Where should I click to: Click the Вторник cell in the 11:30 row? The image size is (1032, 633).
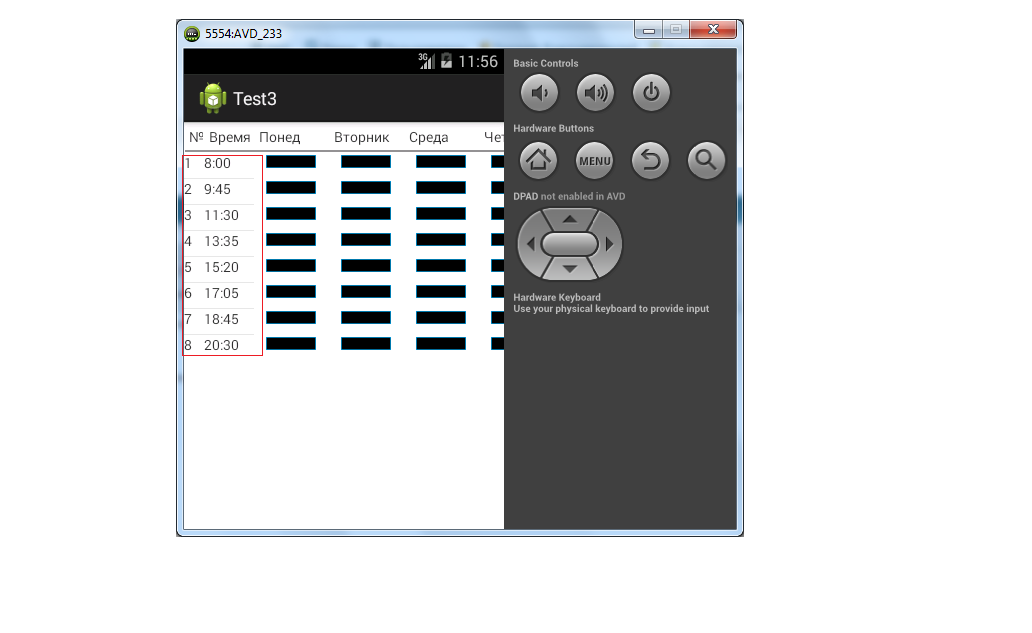click(366, 214)
